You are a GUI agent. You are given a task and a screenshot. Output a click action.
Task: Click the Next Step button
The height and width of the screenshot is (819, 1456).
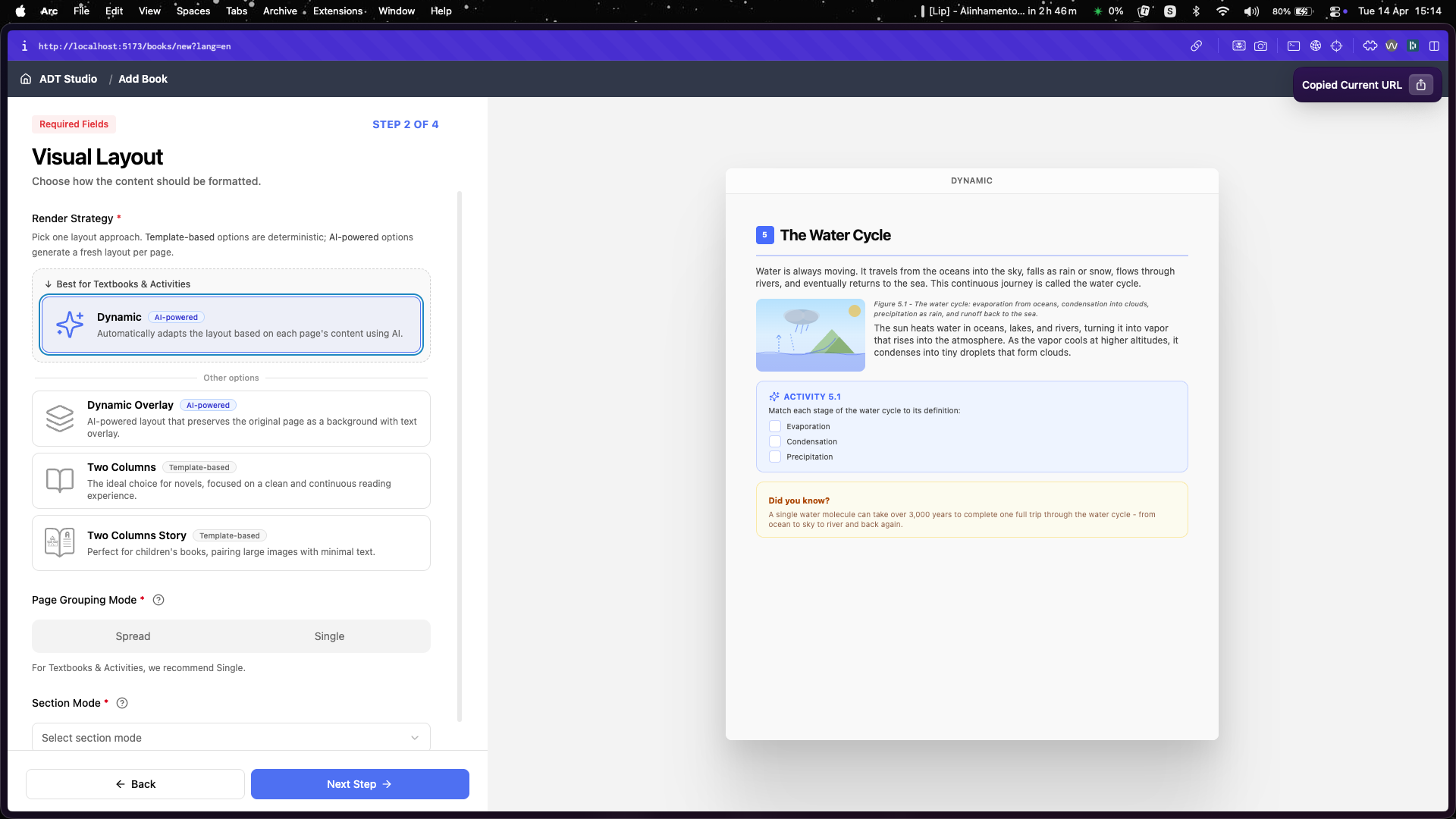pyautogui.click(x=360, y=784)
